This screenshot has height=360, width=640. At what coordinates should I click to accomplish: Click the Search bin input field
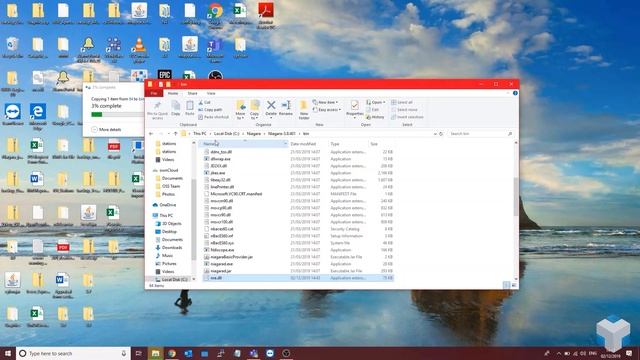[x=480, y=134]
